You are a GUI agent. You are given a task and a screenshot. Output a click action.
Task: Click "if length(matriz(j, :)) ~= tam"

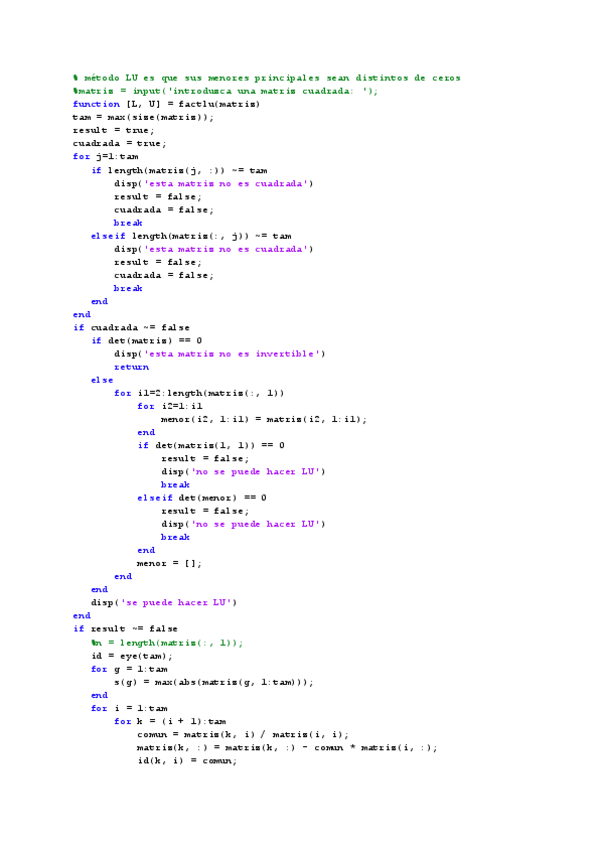point(179,170)
